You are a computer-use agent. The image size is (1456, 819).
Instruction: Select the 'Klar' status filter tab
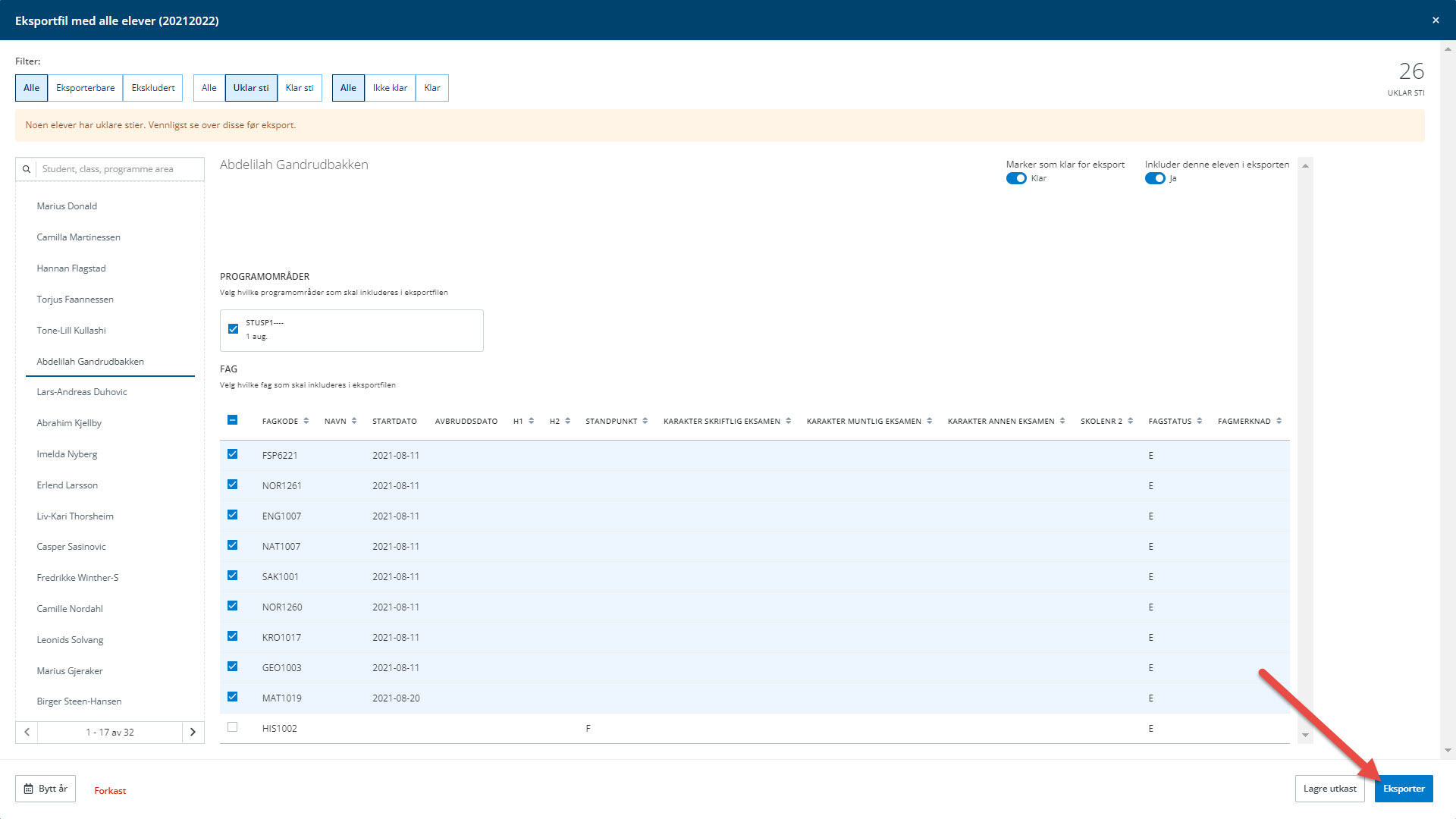coord(432,88)
